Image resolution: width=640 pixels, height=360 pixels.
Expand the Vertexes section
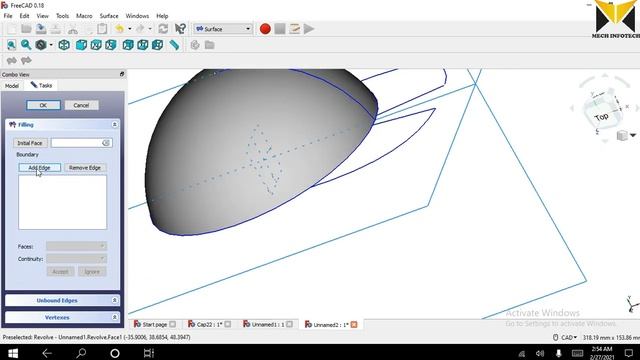pos(115,317)
